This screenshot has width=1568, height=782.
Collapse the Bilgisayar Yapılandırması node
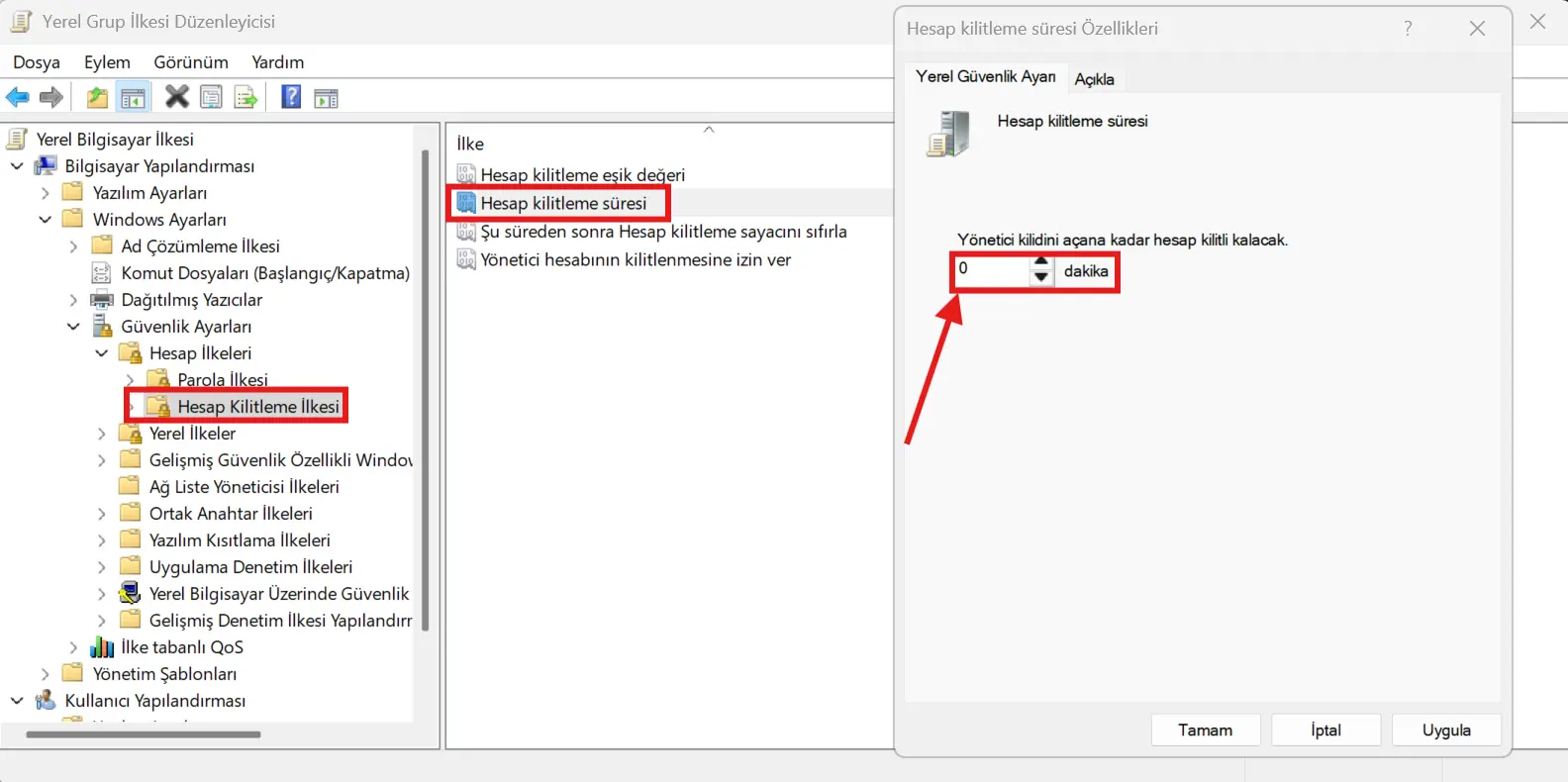pos(17,165)
